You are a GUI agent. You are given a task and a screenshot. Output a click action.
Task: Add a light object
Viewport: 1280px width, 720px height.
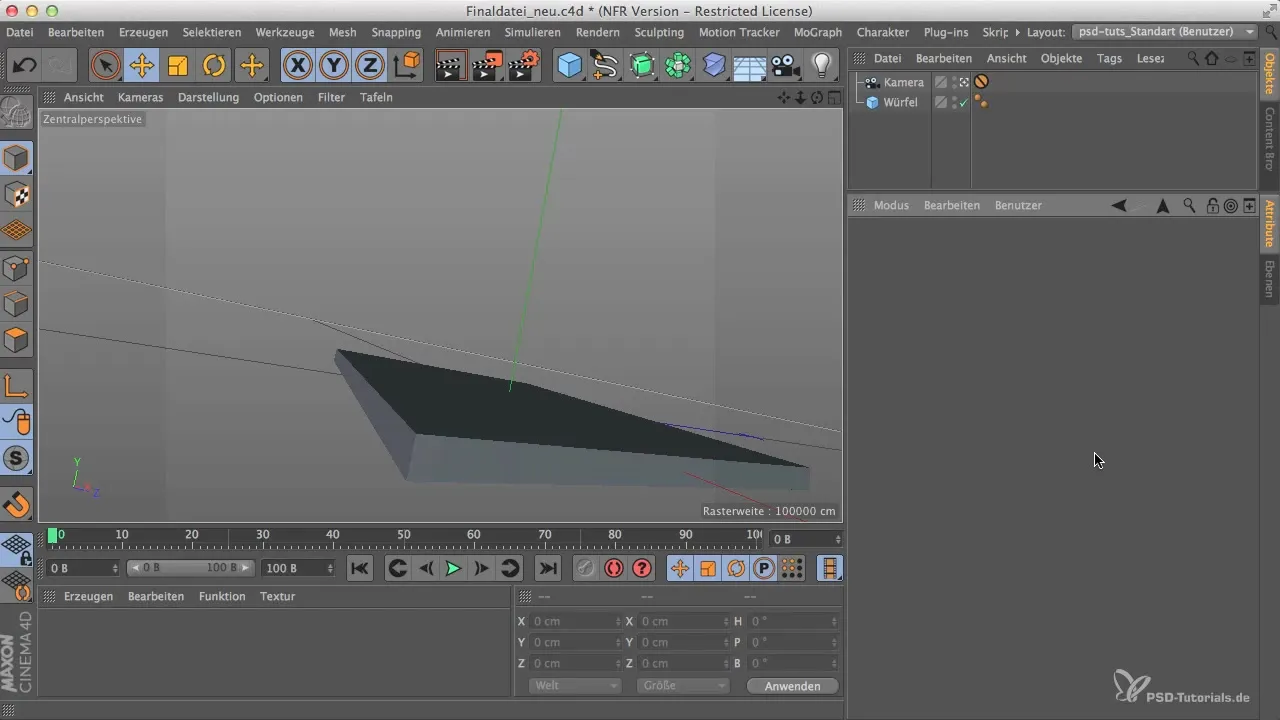click(x=822, y=66)
